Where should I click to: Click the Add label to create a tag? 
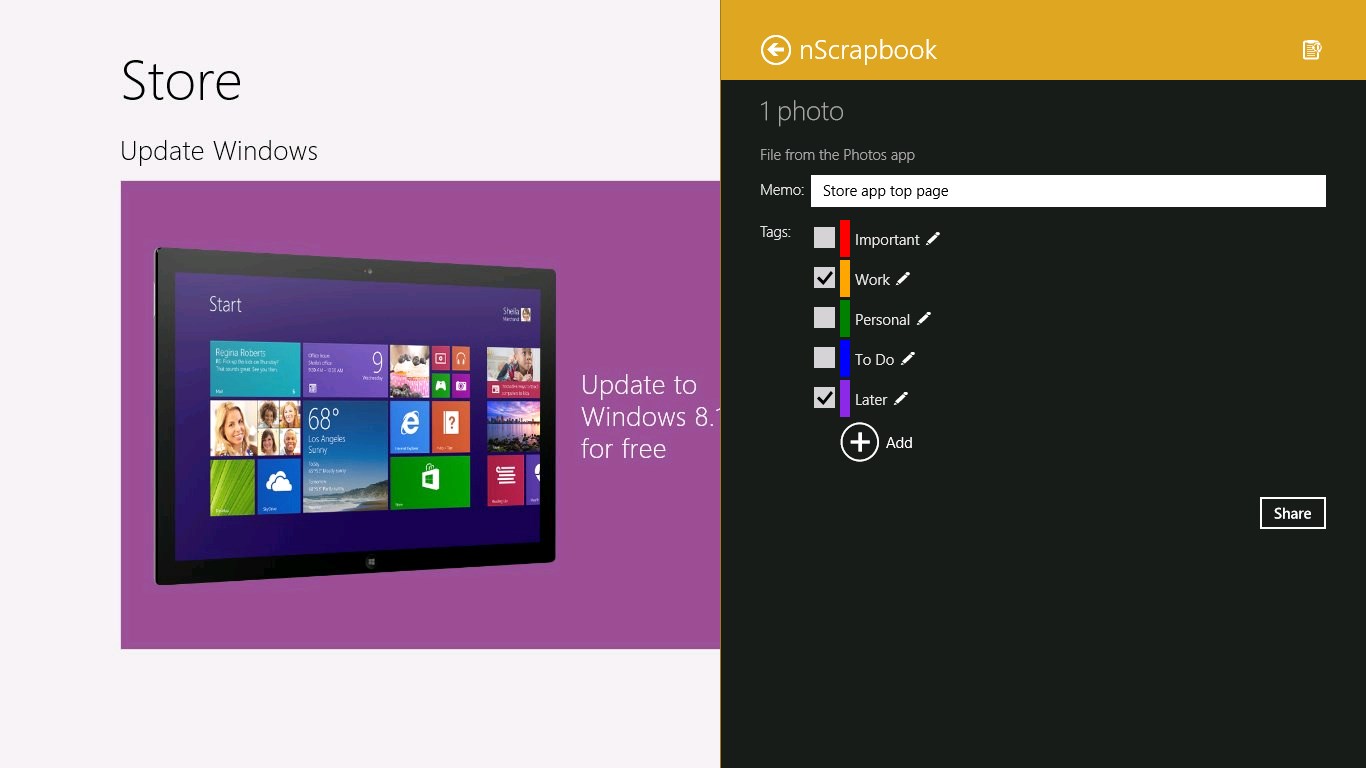click(x=899, y=443)
